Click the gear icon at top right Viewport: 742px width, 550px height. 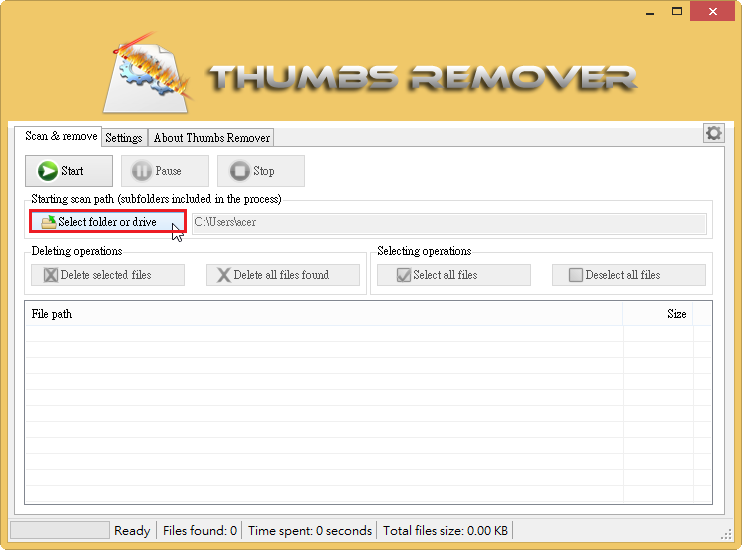click(713, 133)
